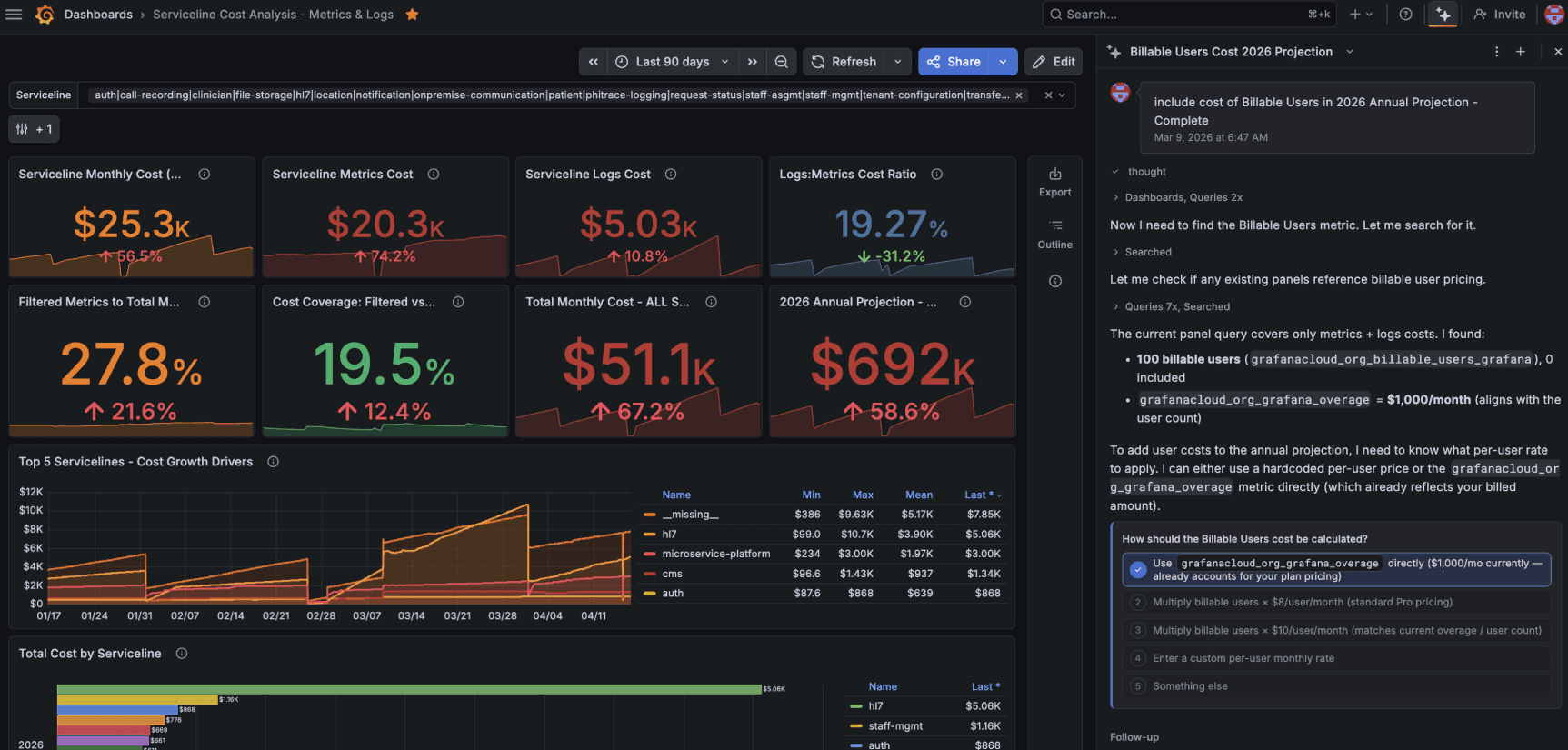Shift the time range forward
The image size is (1568, 750).
(752, 62)
